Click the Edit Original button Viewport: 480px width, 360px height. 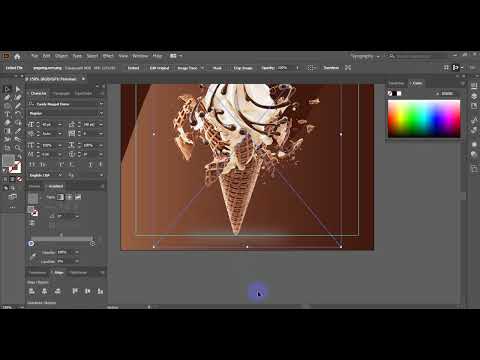[x=159, y=68]
